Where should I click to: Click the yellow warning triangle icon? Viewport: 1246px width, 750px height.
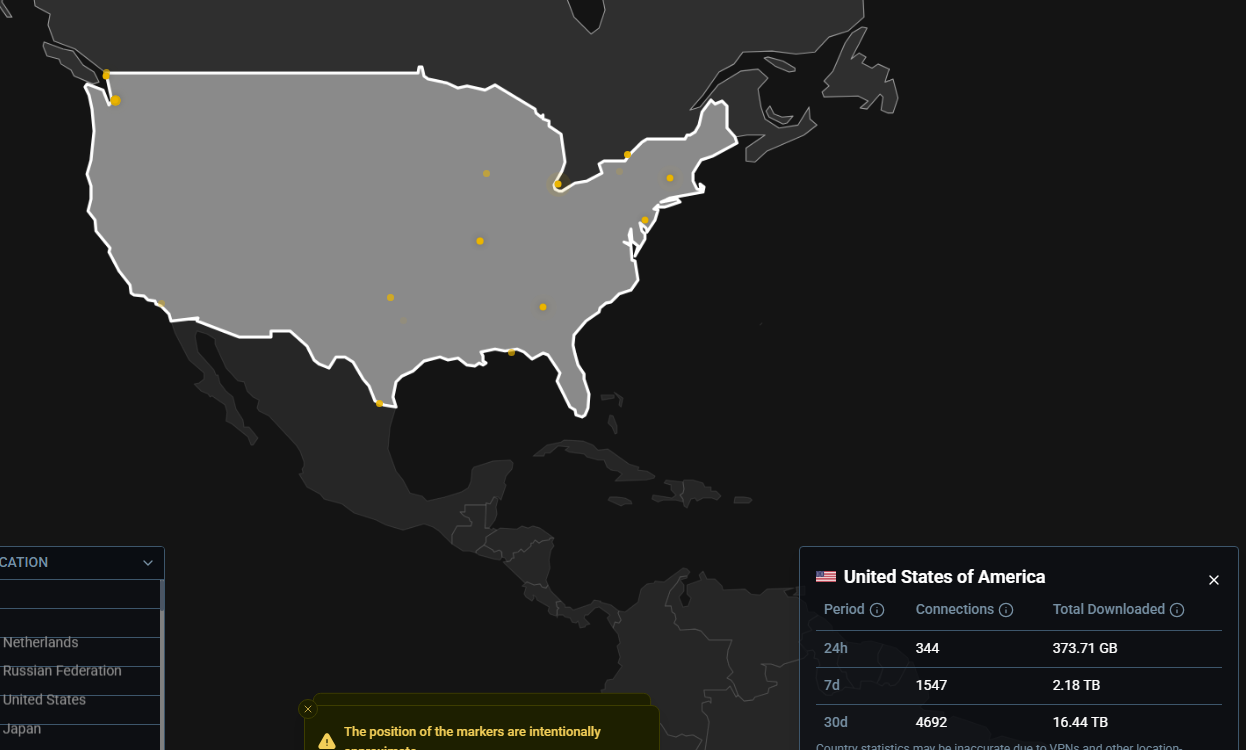point(327,741)
